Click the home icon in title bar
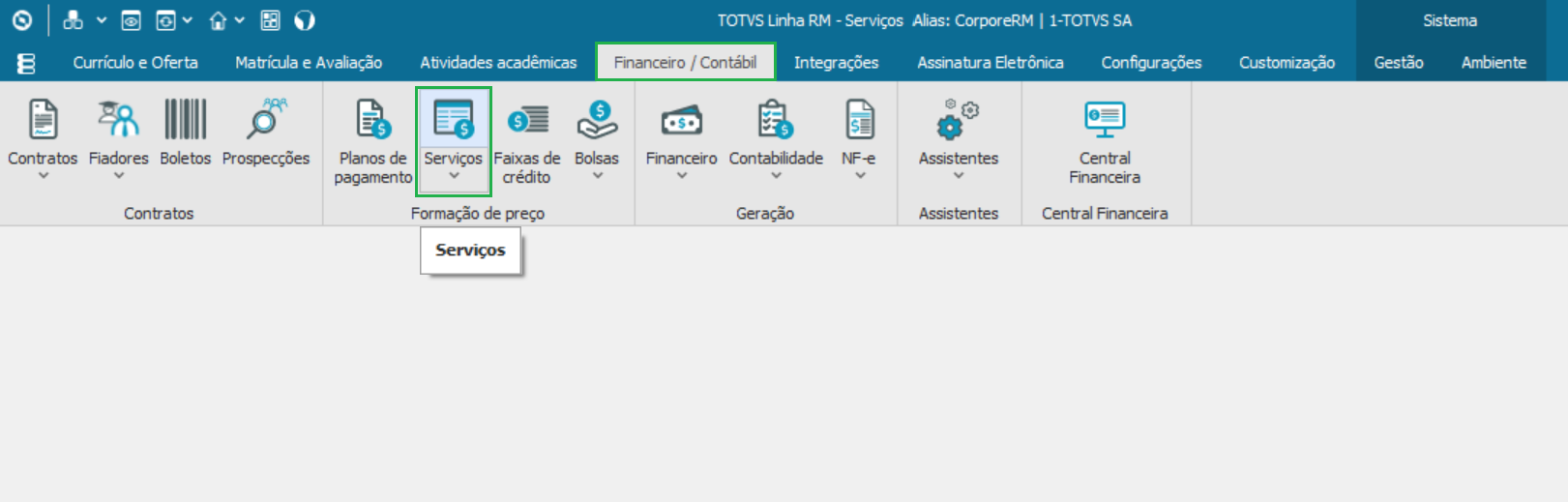This screenshot has width=1568, height=502. (x=219, y=20)
